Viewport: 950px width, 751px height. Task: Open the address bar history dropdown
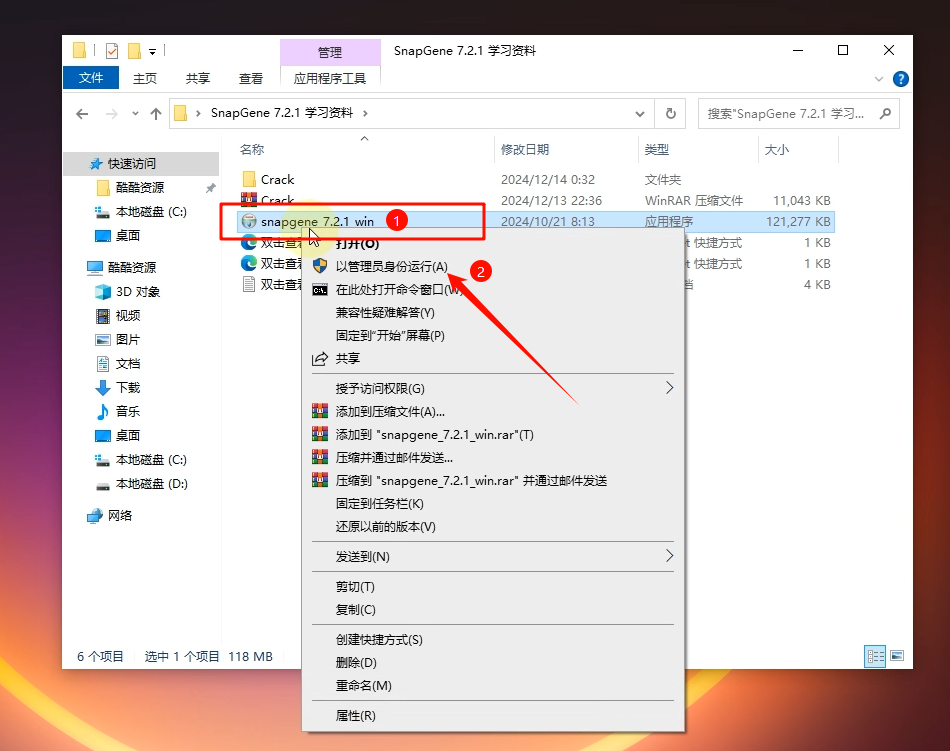point(642,114)
